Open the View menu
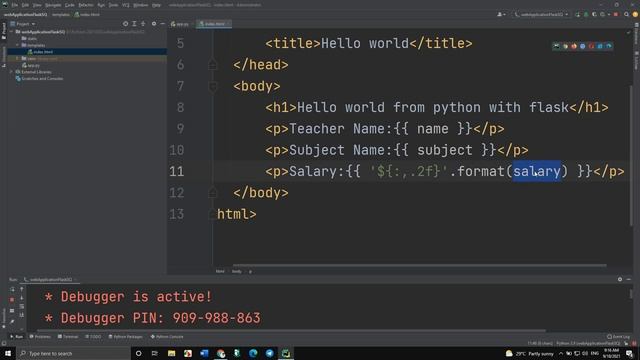This screenshot has width=640, height=360. [x=37, y=5]
